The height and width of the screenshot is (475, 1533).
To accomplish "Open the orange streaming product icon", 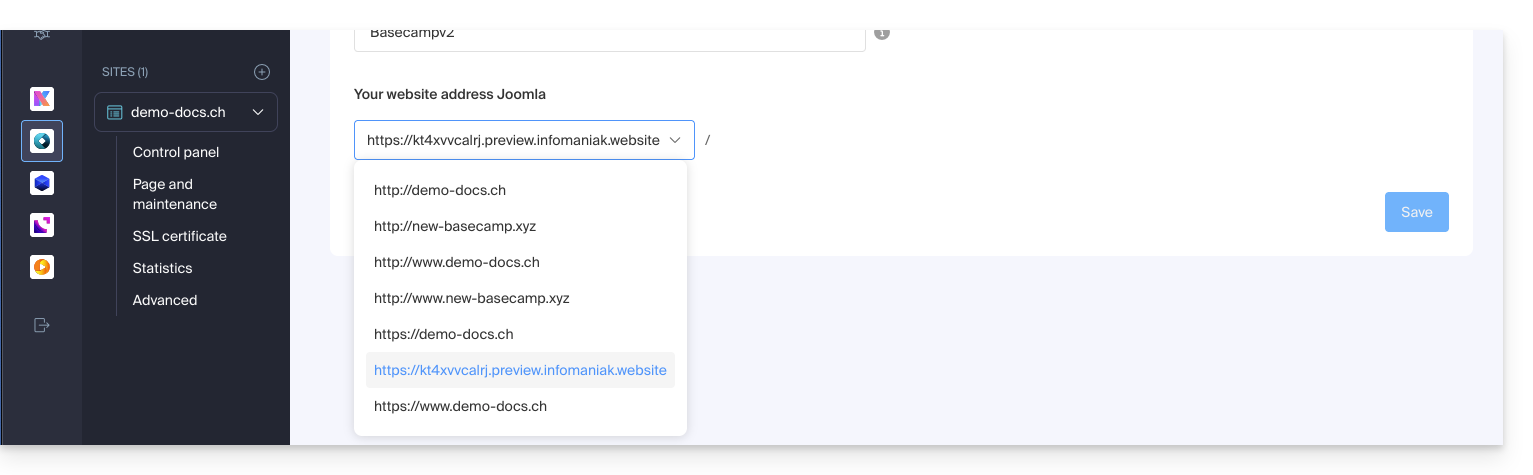I will [42, 267].
